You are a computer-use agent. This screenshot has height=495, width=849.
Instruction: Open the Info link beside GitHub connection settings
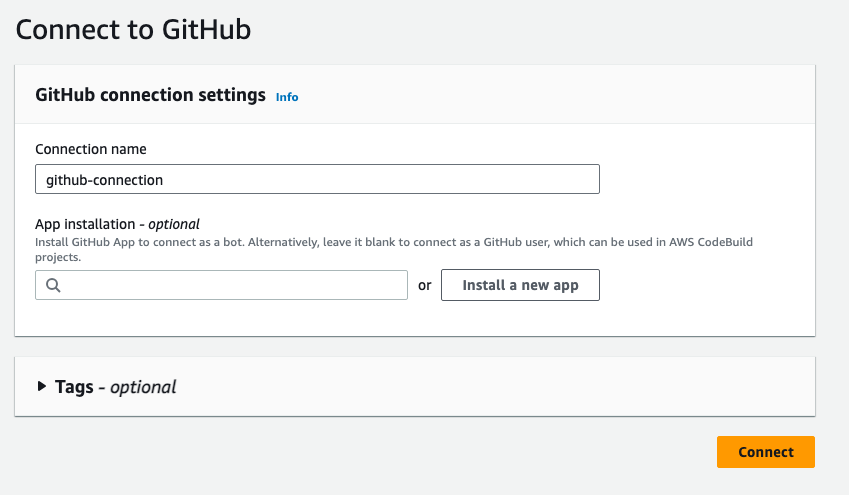point(287,97)
